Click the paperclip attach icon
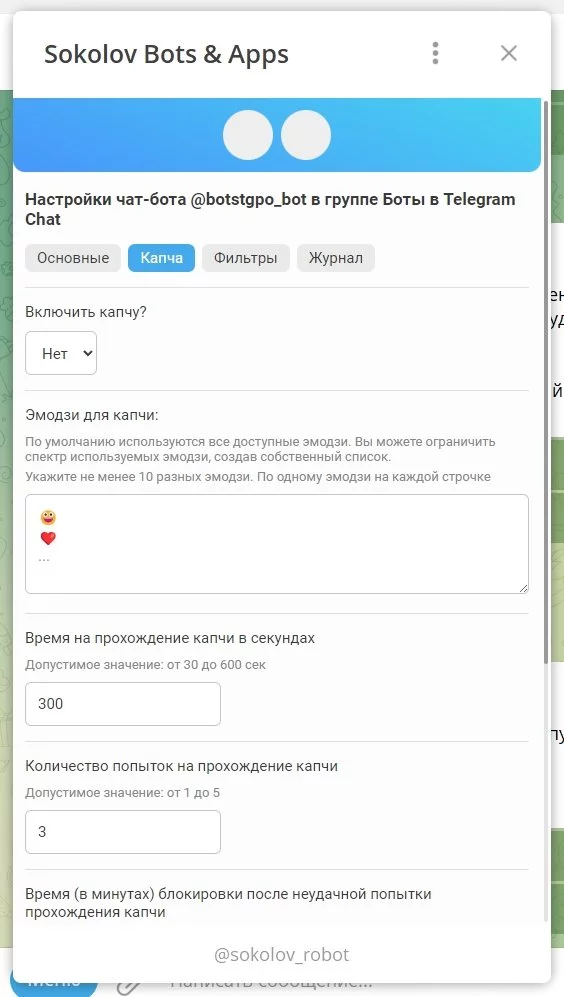The height and width of the screenshot is (997, 564). [x=128, y=985]
